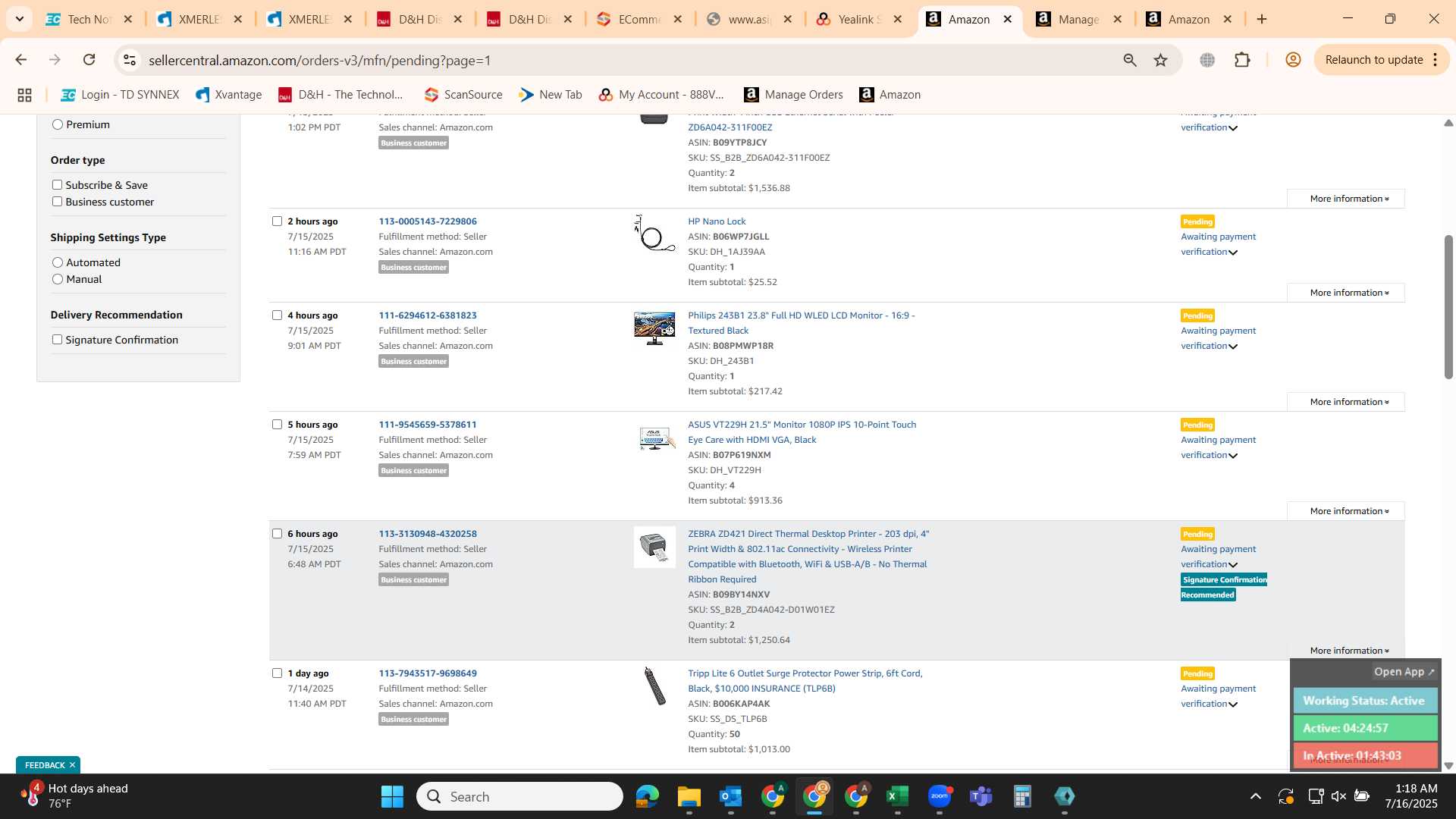This screenshot has height=819, width=1456.
Task: Open the Chrome three-dot menu
Action: coord(1436,60)
